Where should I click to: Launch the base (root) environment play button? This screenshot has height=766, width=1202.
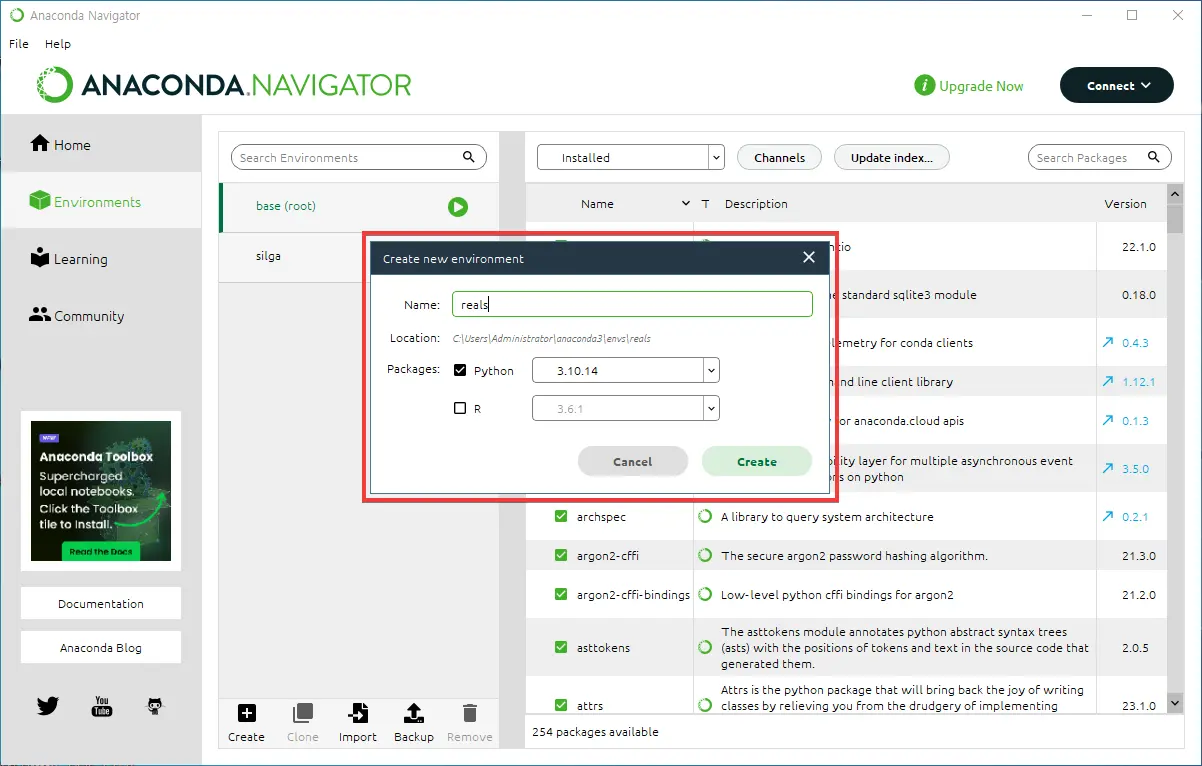tap(458, 207)
